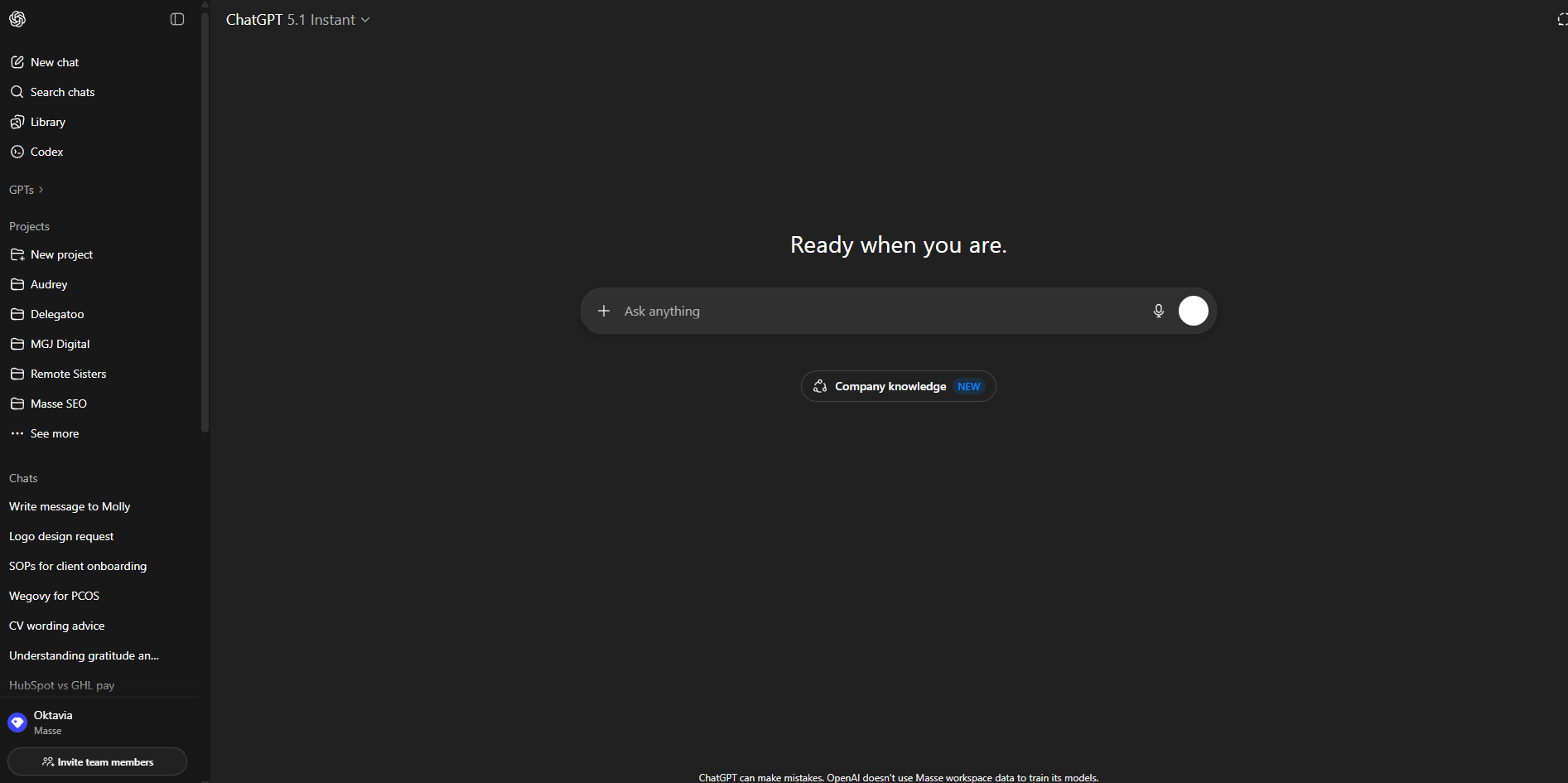Click the Oktavia profile avatar icon
Viewport: 1568px width, 783px height.
pyautogui.click(x=17, y=723)
